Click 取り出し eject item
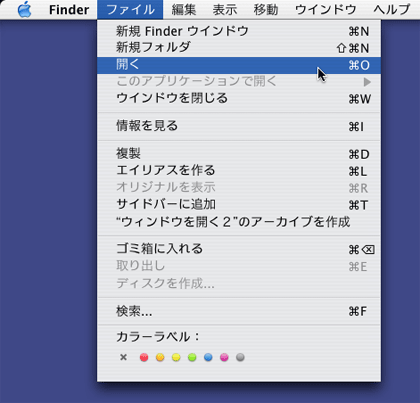Image resolution: width=420 pixels, height=403 pixels. point(239,266)
